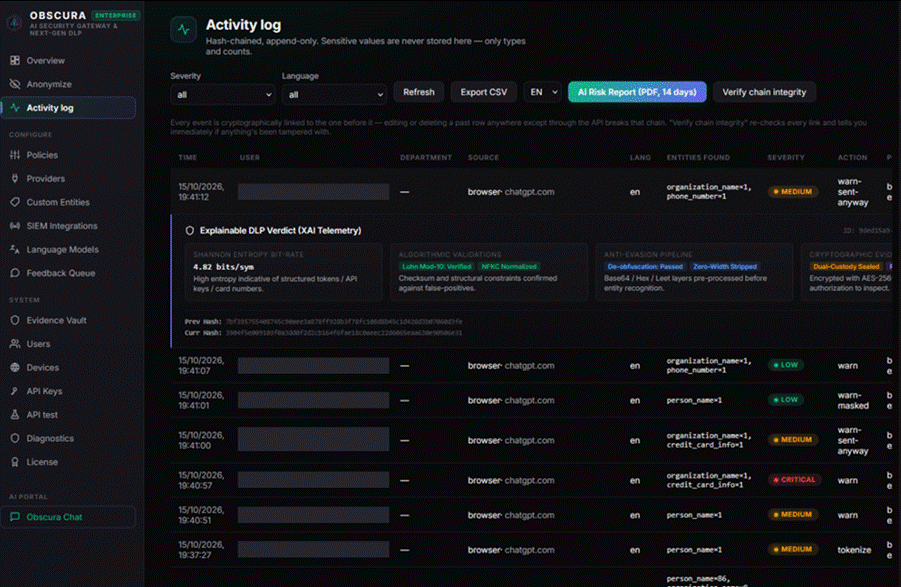The width and height of the screenshot is (901, 587).
Task: Open the Feedback Queue menu item
Action: pyautogui.click(x=60, y=273)
